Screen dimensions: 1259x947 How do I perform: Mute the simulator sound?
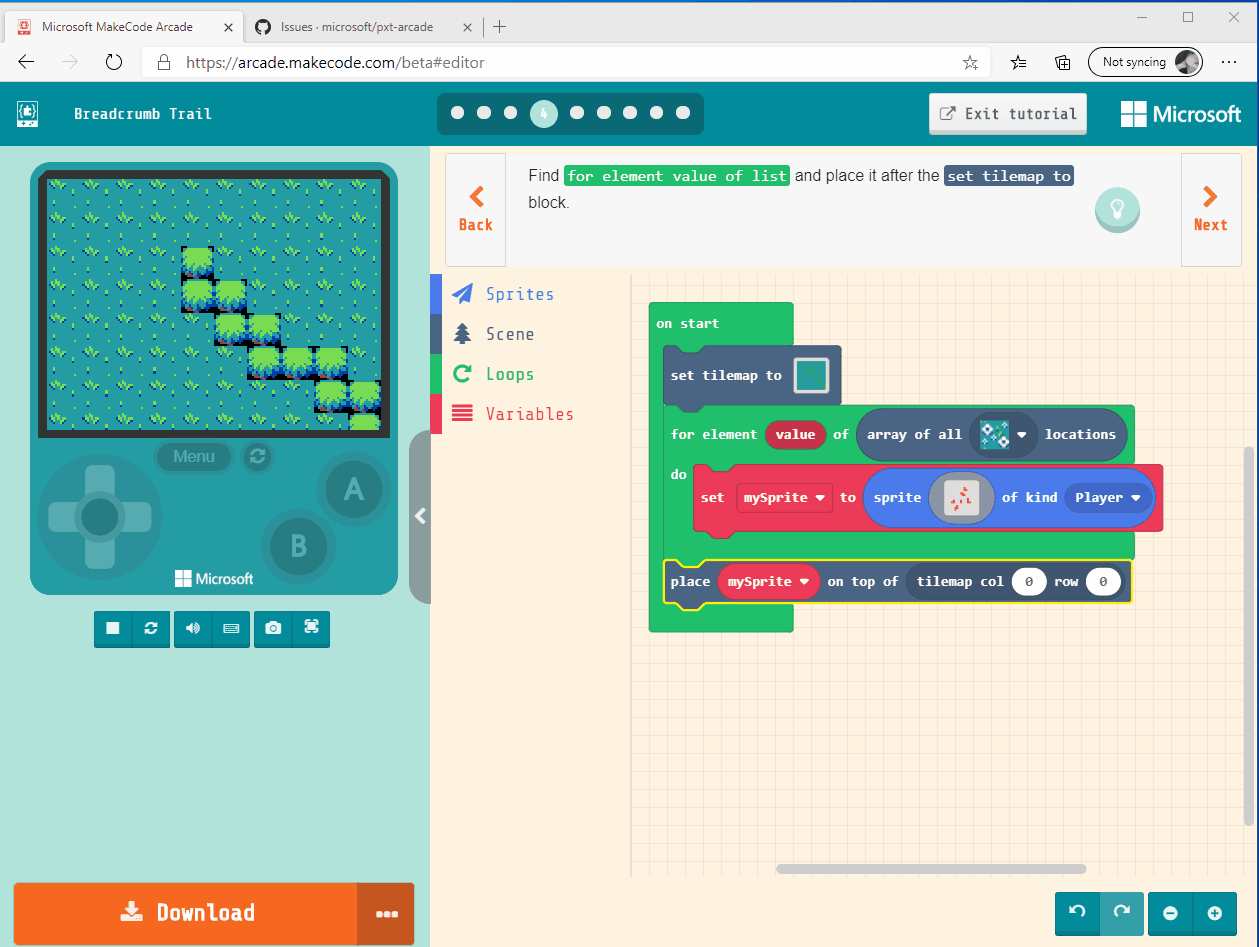(x=192, y=629)
